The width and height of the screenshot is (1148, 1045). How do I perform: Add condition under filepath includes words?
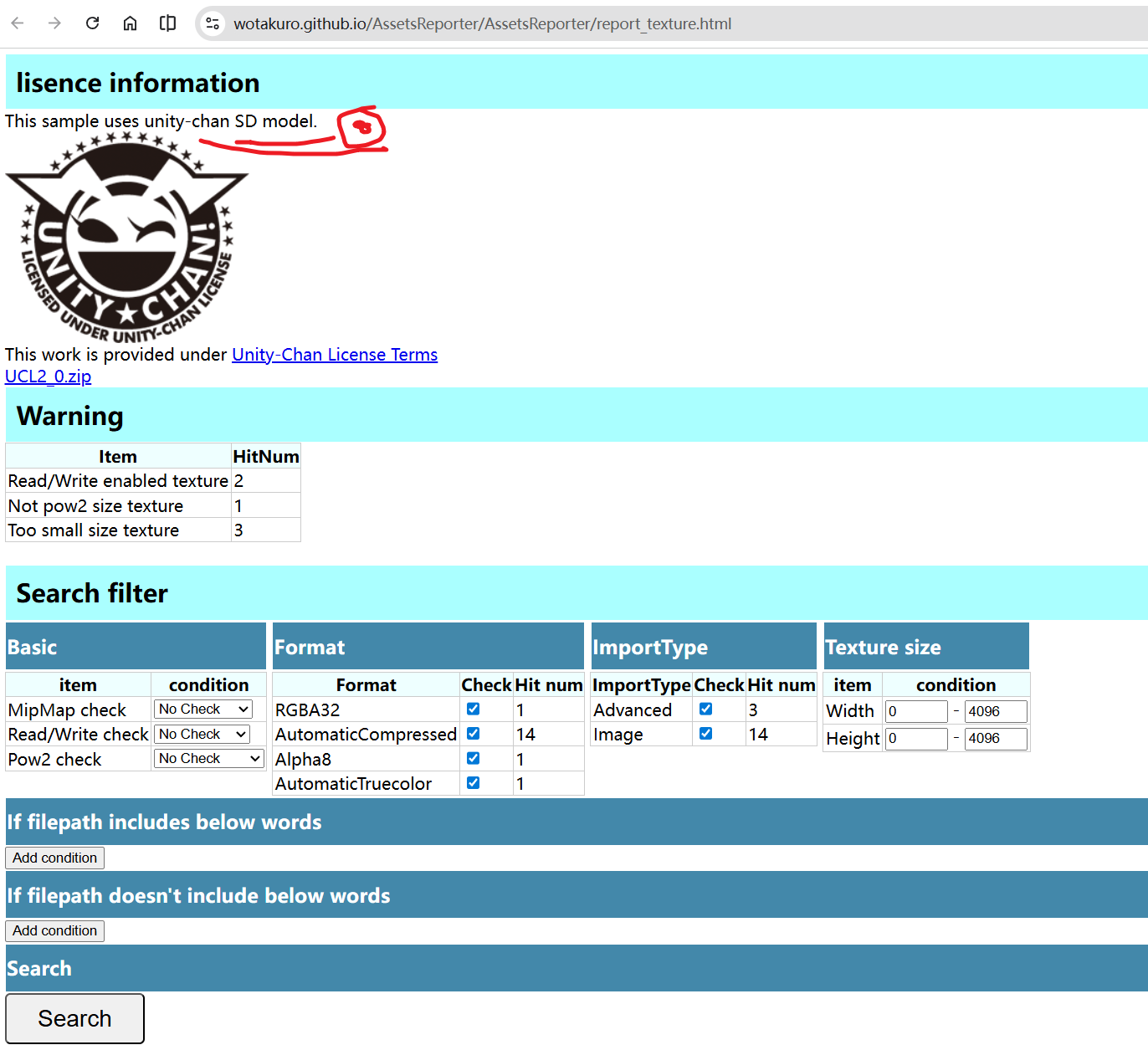(x=55, y=858)
